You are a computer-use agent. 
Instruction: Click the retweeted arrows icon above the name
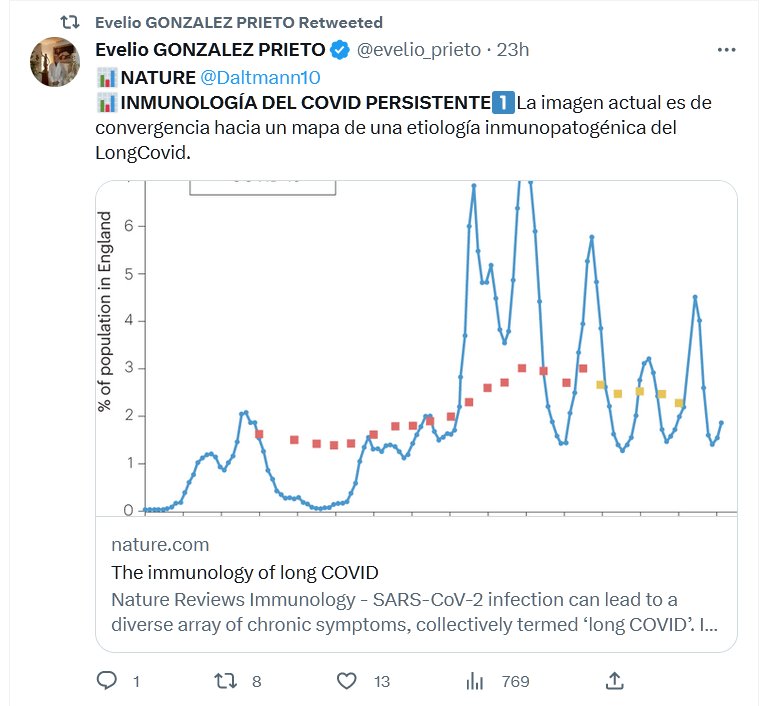(70, 22)
